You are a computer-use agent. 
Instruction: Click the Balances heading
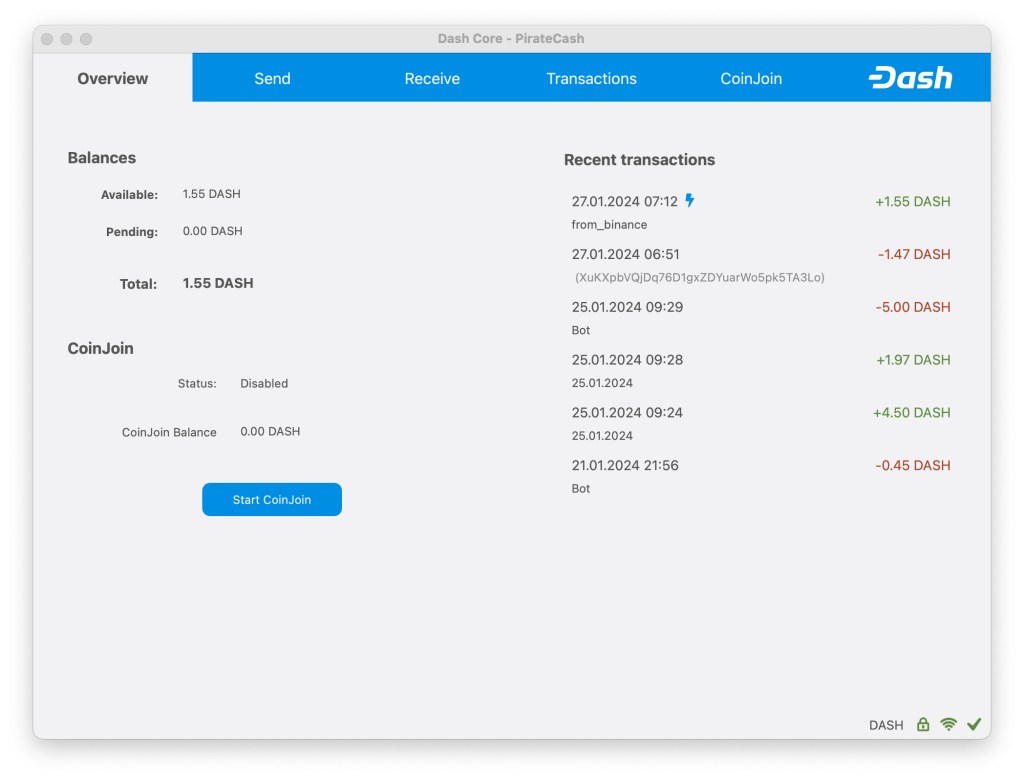point(102,157)
